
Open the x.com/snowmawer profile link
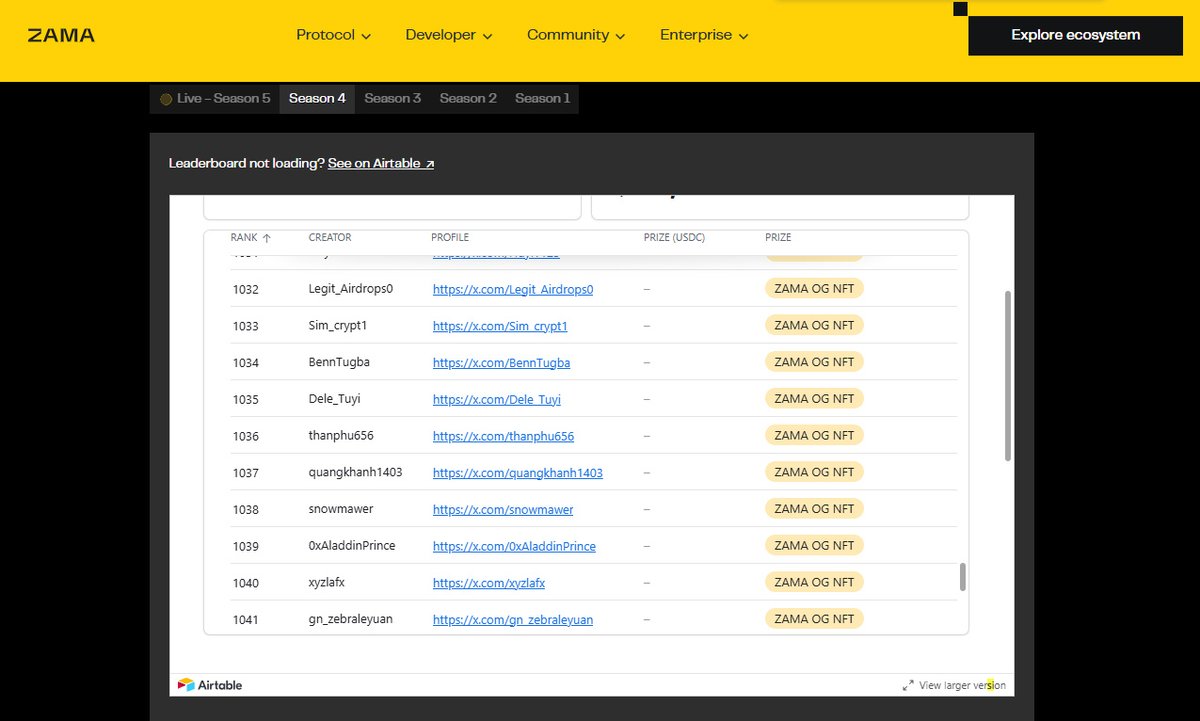(x=503, y=510)
